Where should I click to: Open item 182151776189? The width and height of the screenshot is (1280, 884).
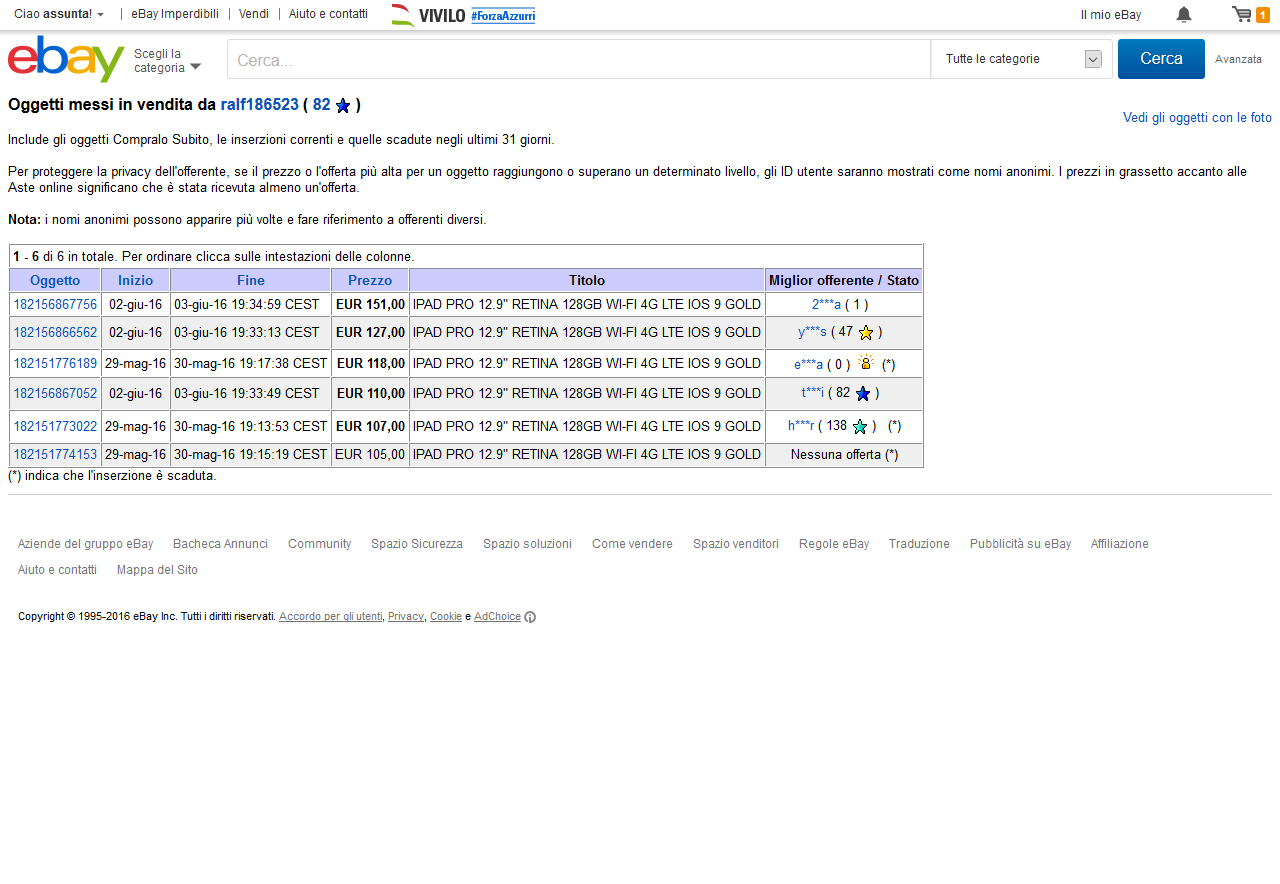55,363
